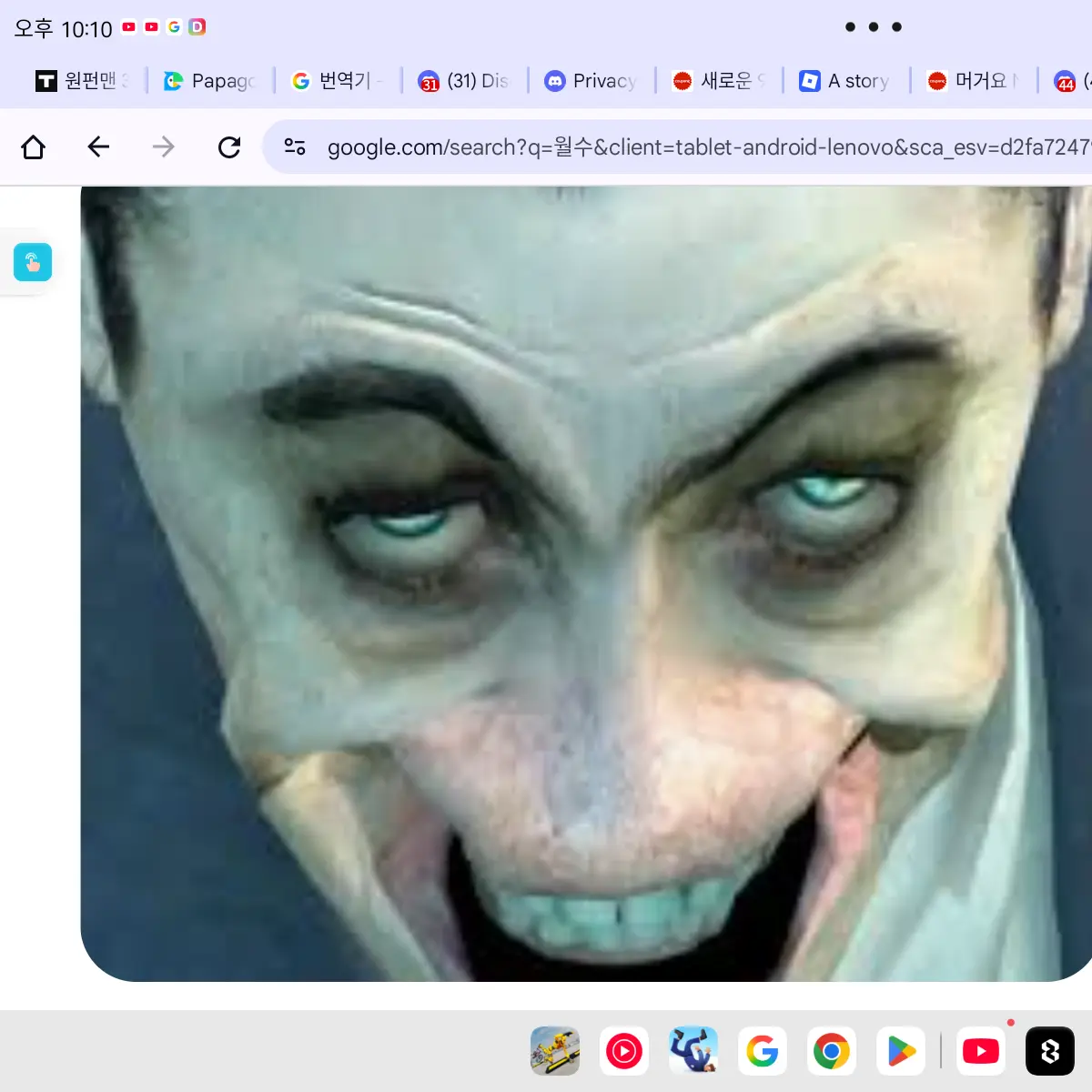Tap the Chrome home button

pyautogui.click(x=34, y=147)
